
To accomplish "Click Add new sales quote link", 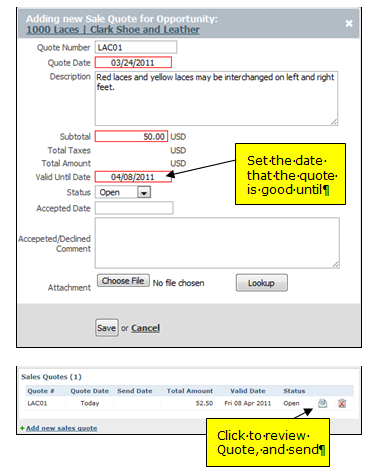I will pyautogui.click(x=62, y=428).
